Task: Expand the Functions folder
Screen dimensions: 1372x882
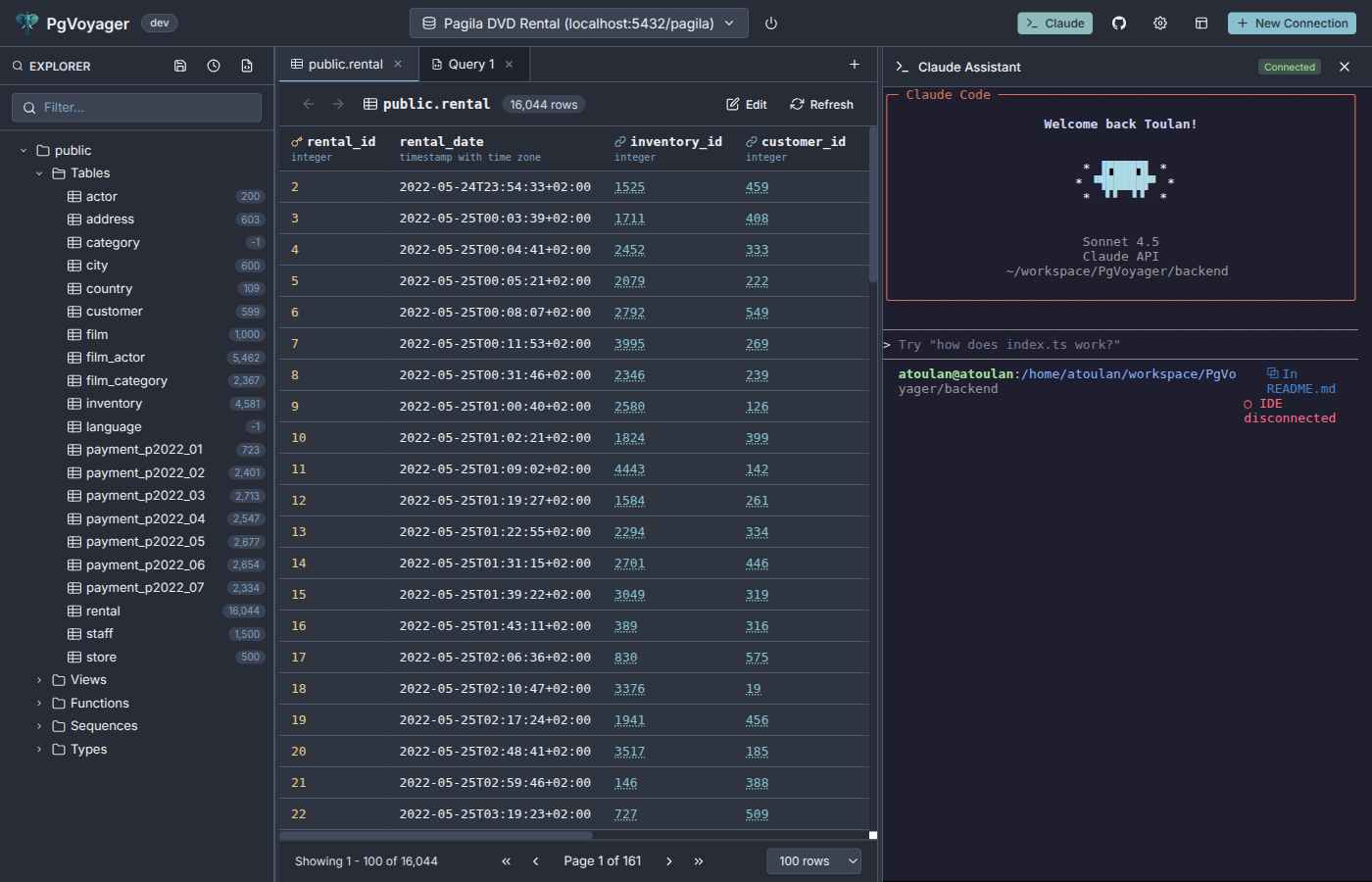Action: point(39,704)
